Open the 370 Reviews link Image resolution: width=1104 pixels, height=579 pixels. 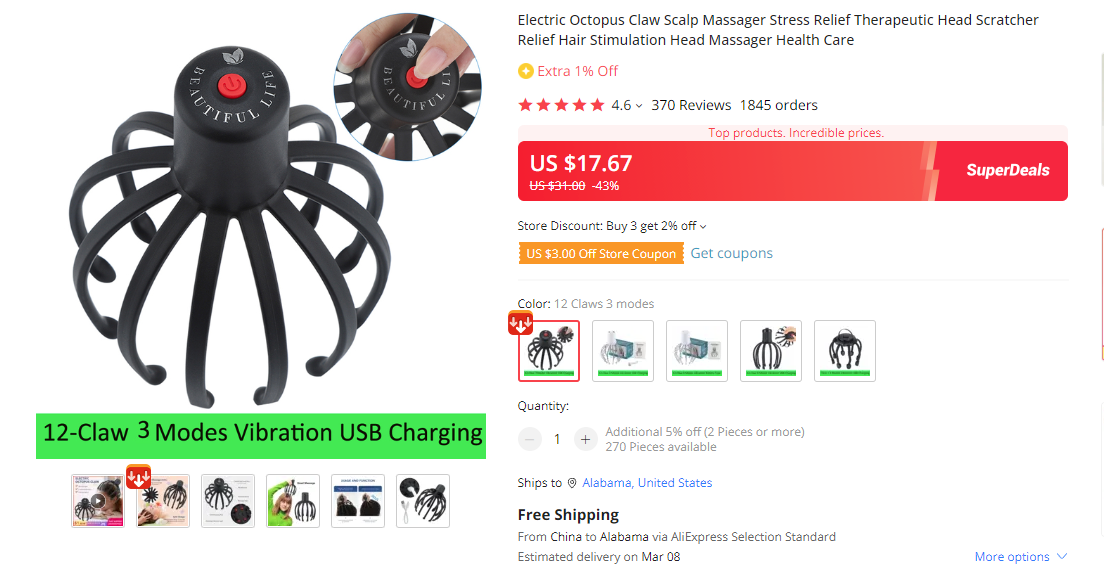pos(691,106)
